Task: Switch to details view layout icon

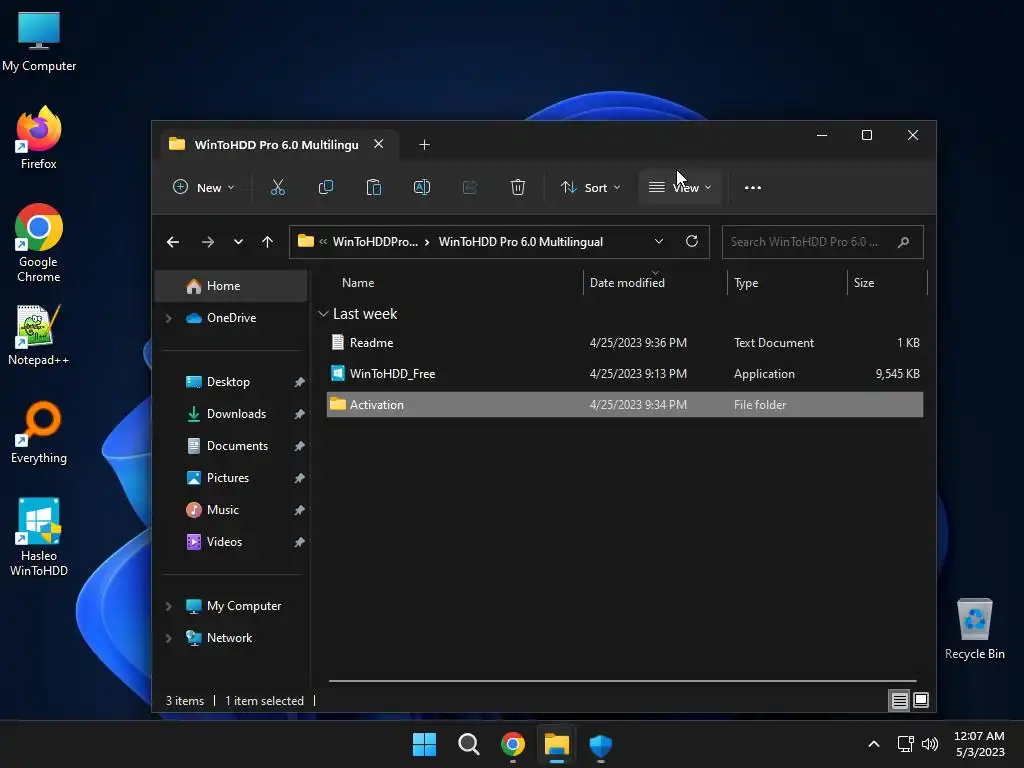Action: click(x=899, y=701)
